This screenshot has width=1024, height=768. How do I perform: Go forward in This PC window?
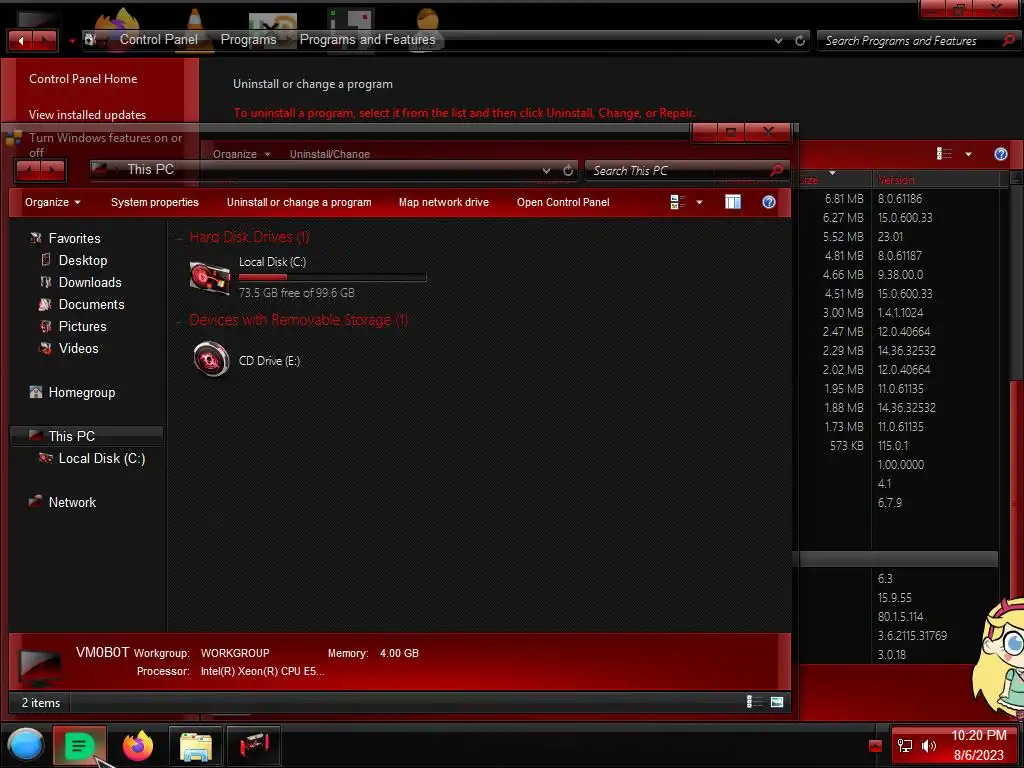tap(52, 171)
